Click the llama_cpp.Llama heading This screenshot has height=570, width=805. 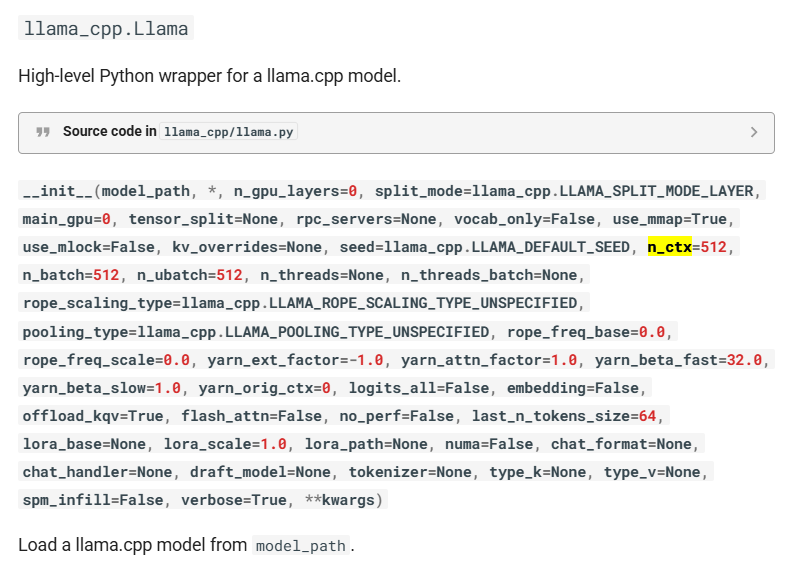pos(106,28)
